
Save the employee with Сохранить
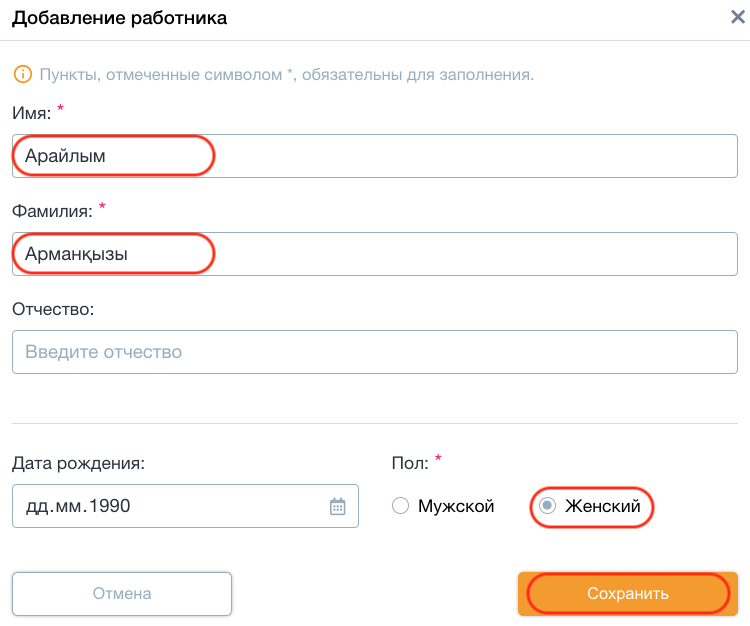coord(628,593)
